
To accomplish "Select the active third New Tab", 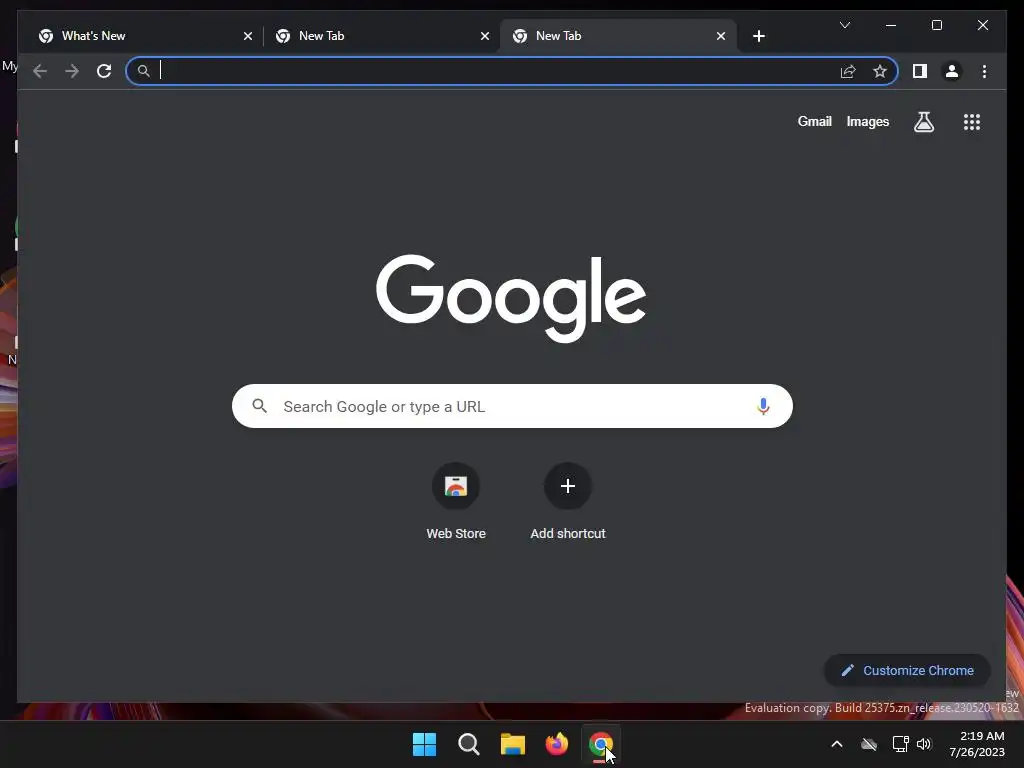I will tap(618, 36).
